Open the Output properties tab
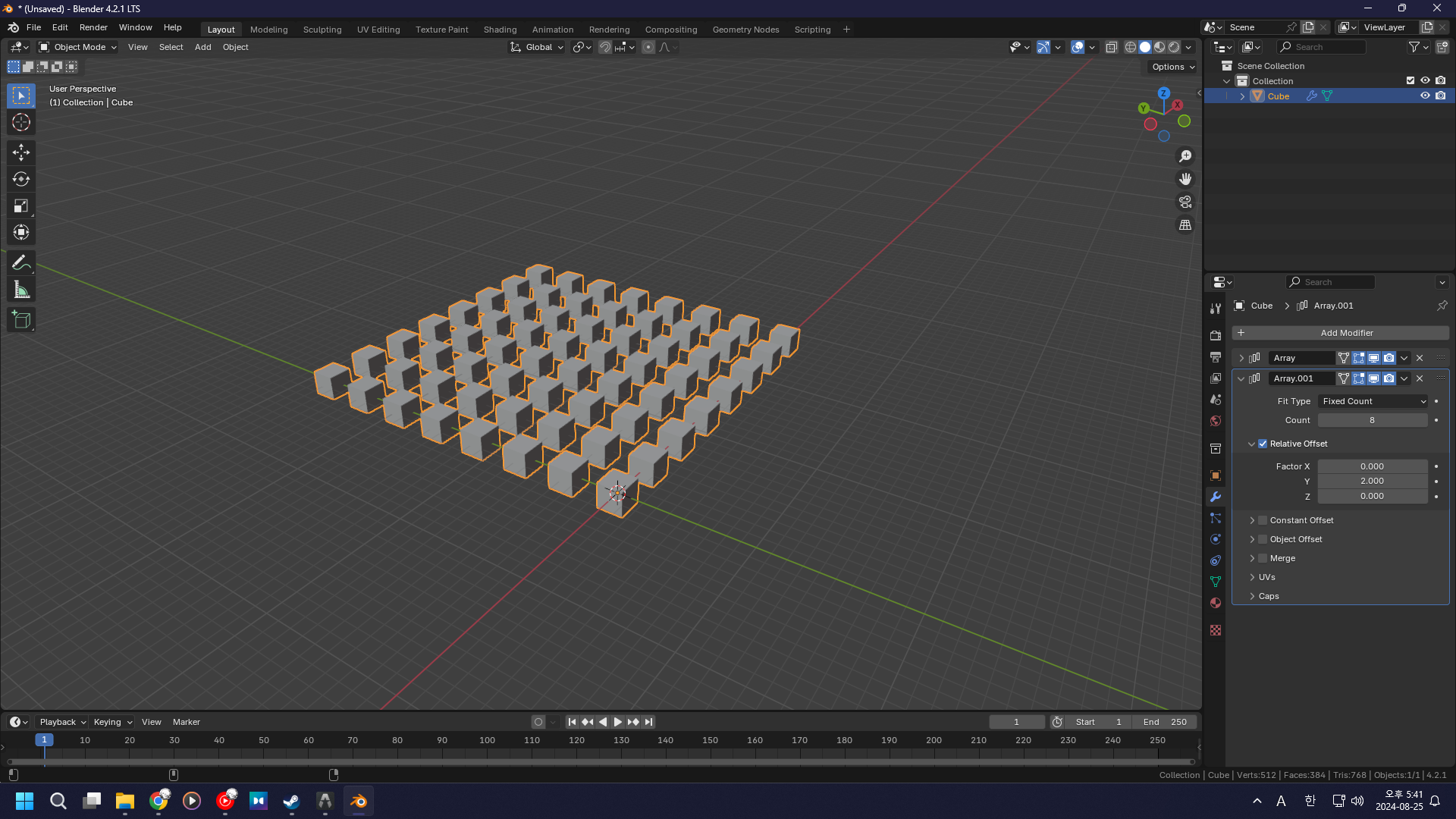The image size is (1456, 819). pyautogui.click(x=1216, y=356)
